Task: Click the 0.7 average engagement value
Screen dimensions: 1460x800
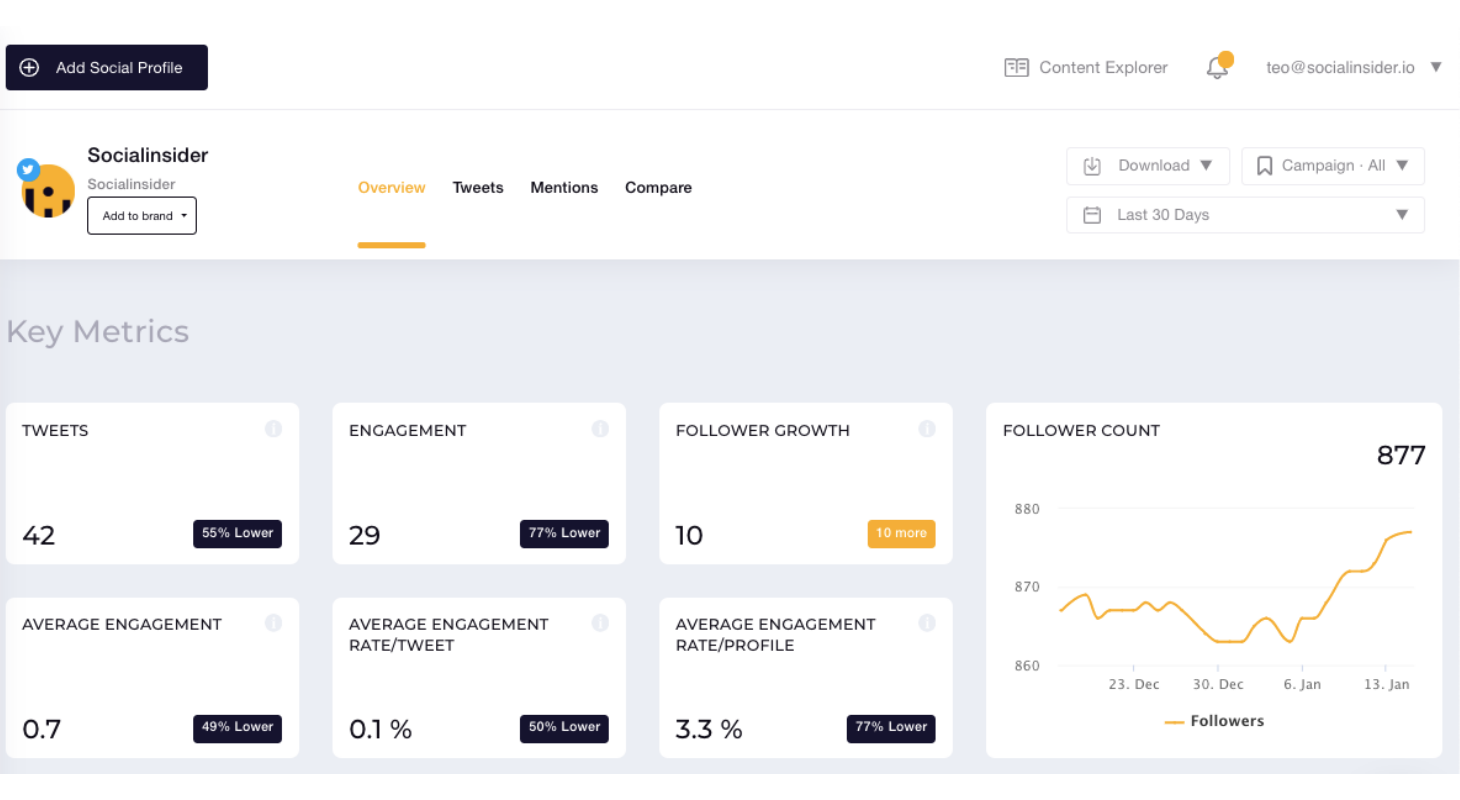Action: (41, 730)
